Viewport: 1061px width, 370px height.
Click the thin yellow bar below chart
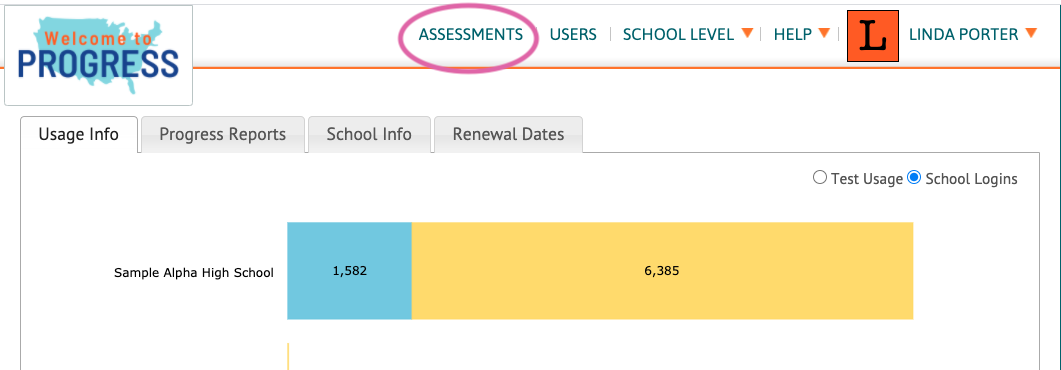pyautogui.click(x=288, y=356)
